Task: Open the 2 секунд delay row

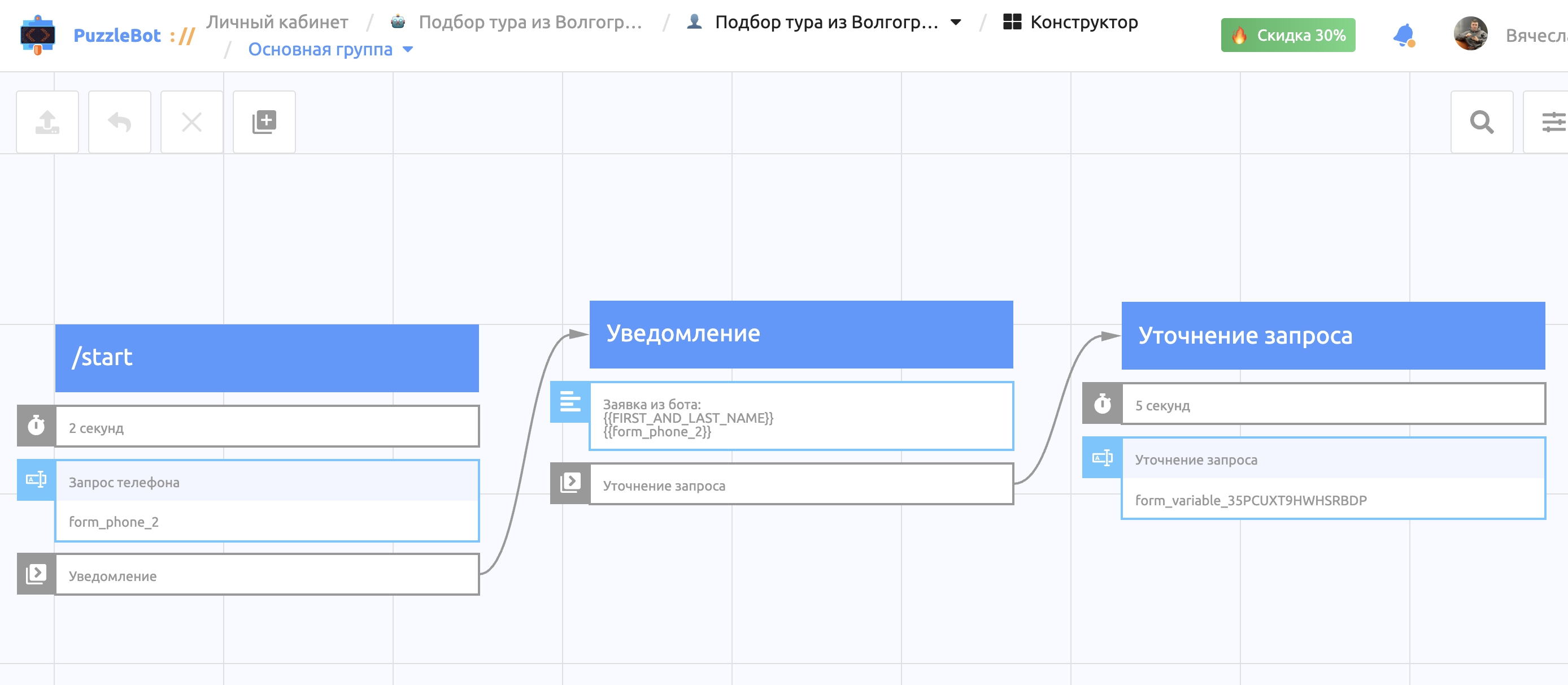Action: (x=267, y=426)
